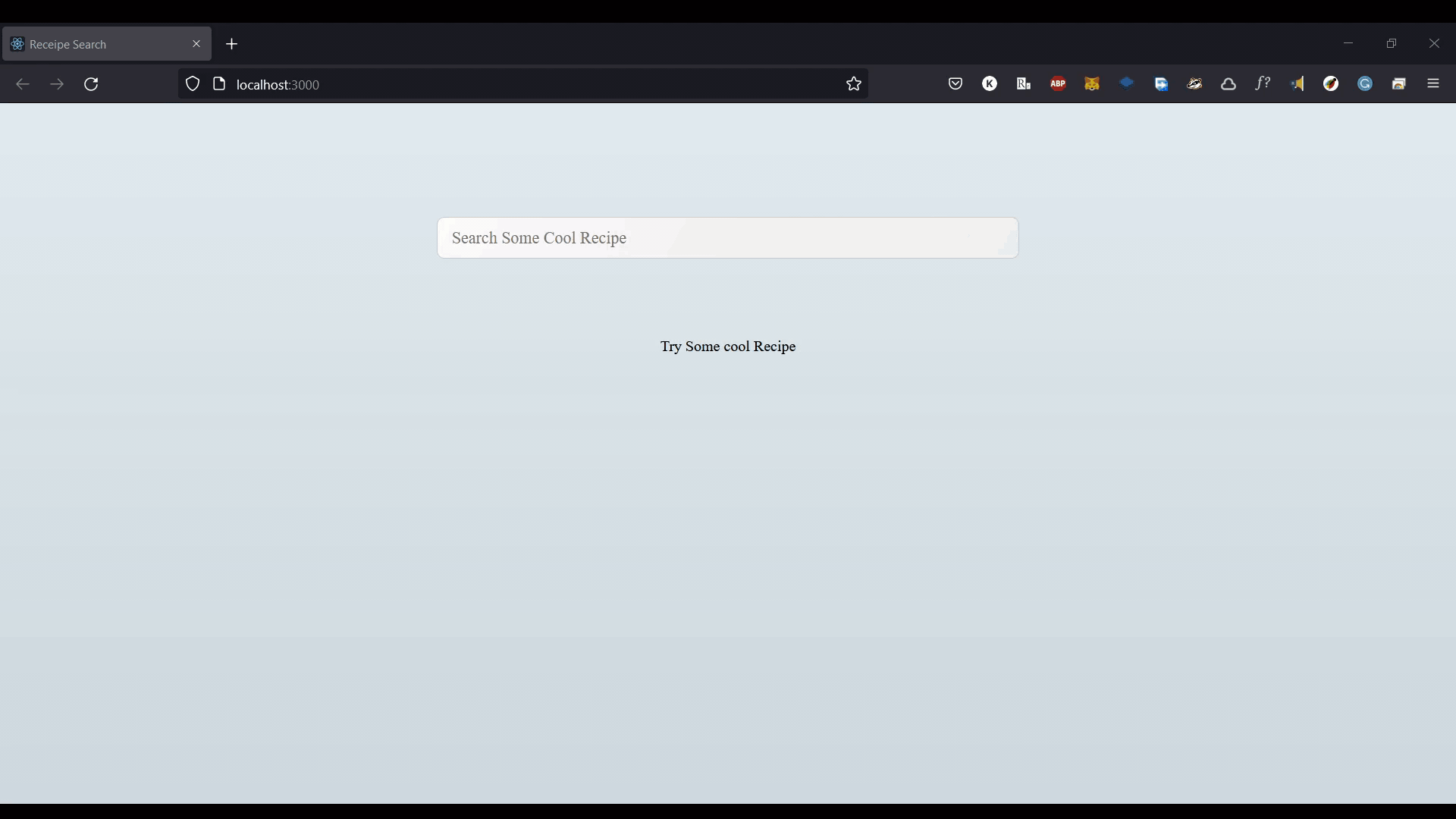Click 'Try Some cool Recipe' text link
Image resolution: width=1456 pixels, height=819 pixels.
[x=728, y=346]
